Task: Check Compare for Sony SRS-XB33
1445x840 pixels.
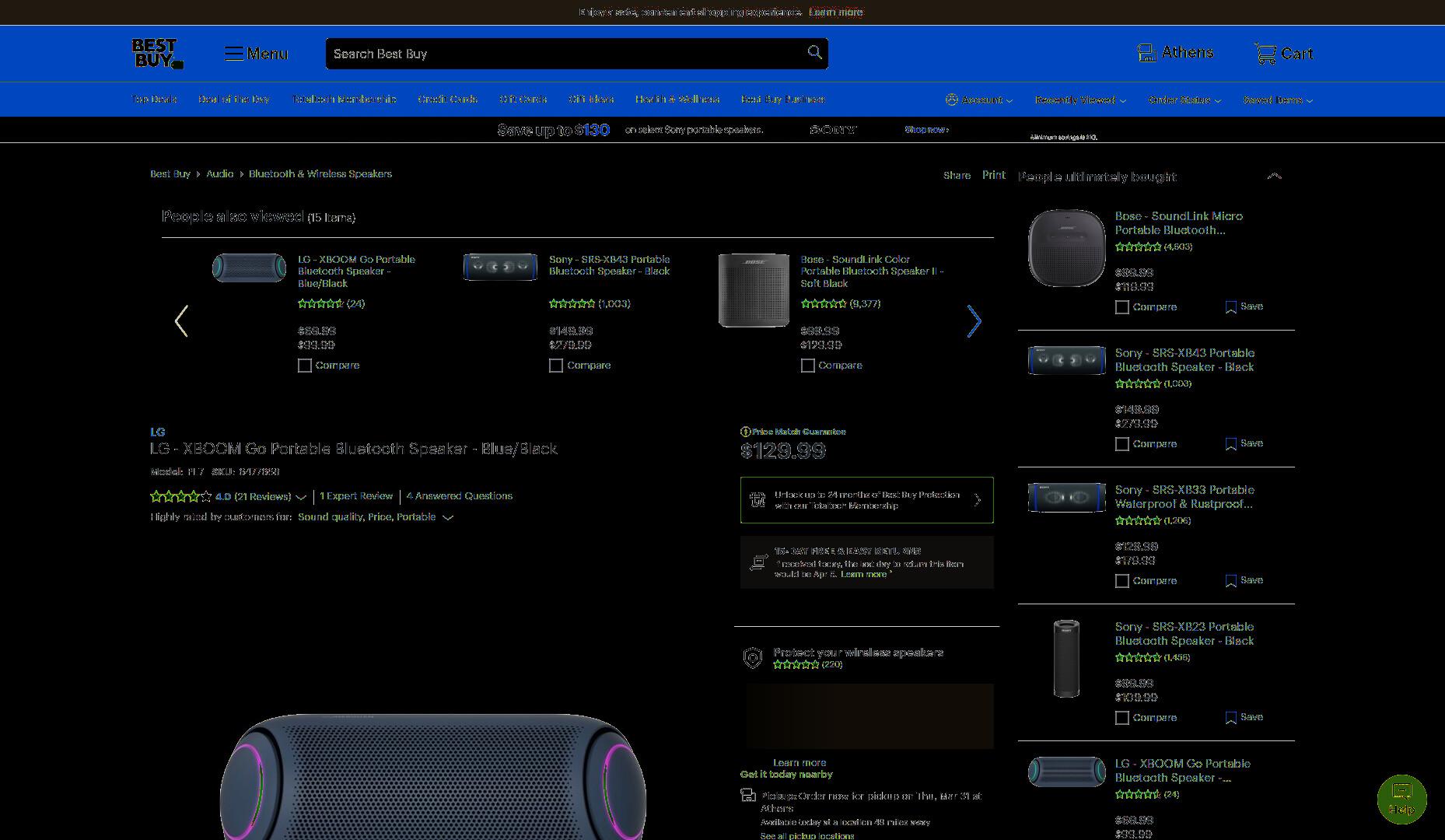Action: tap(1122, 581)
